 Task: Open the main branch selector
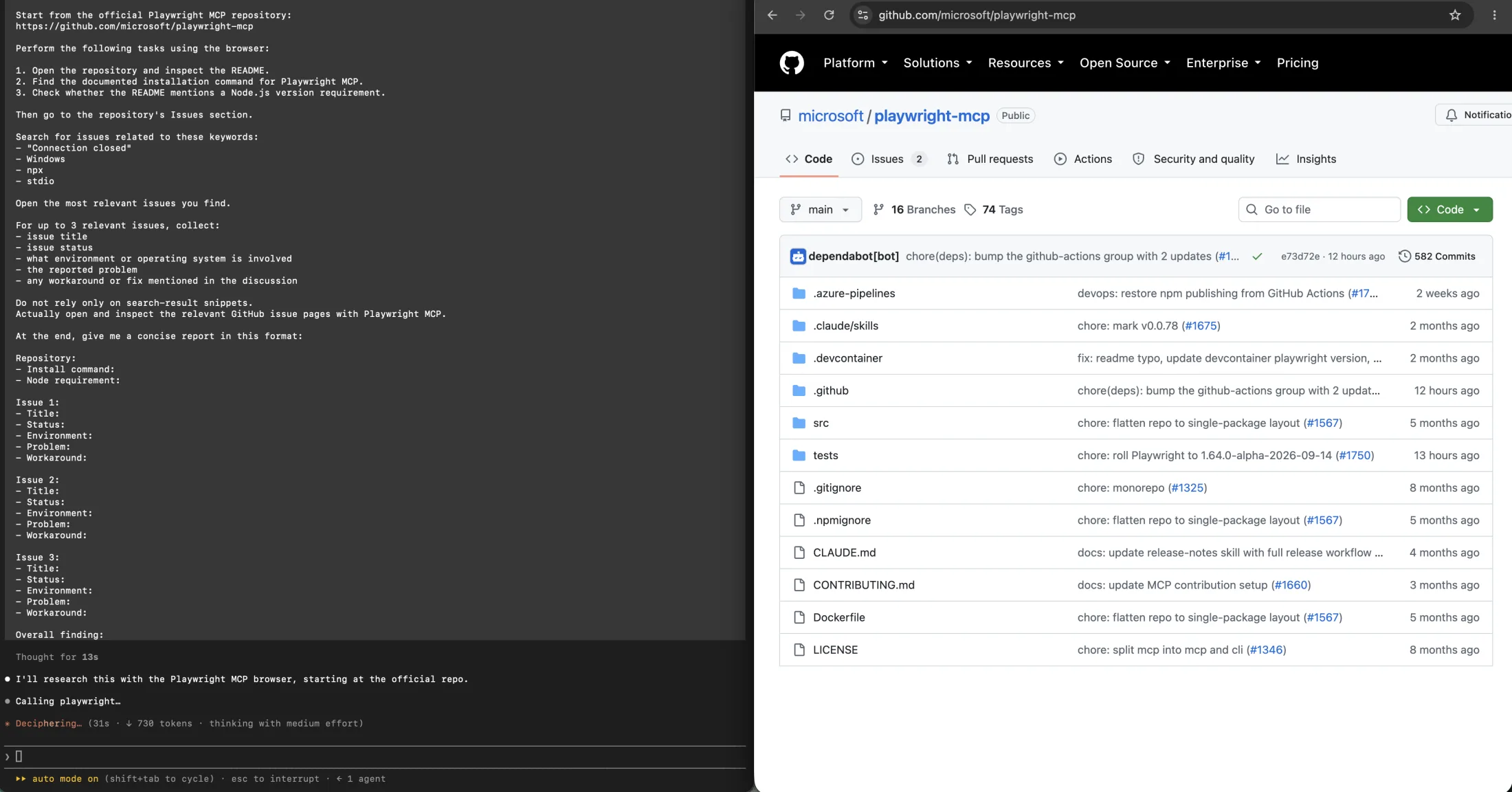click(x=821, y=210)
